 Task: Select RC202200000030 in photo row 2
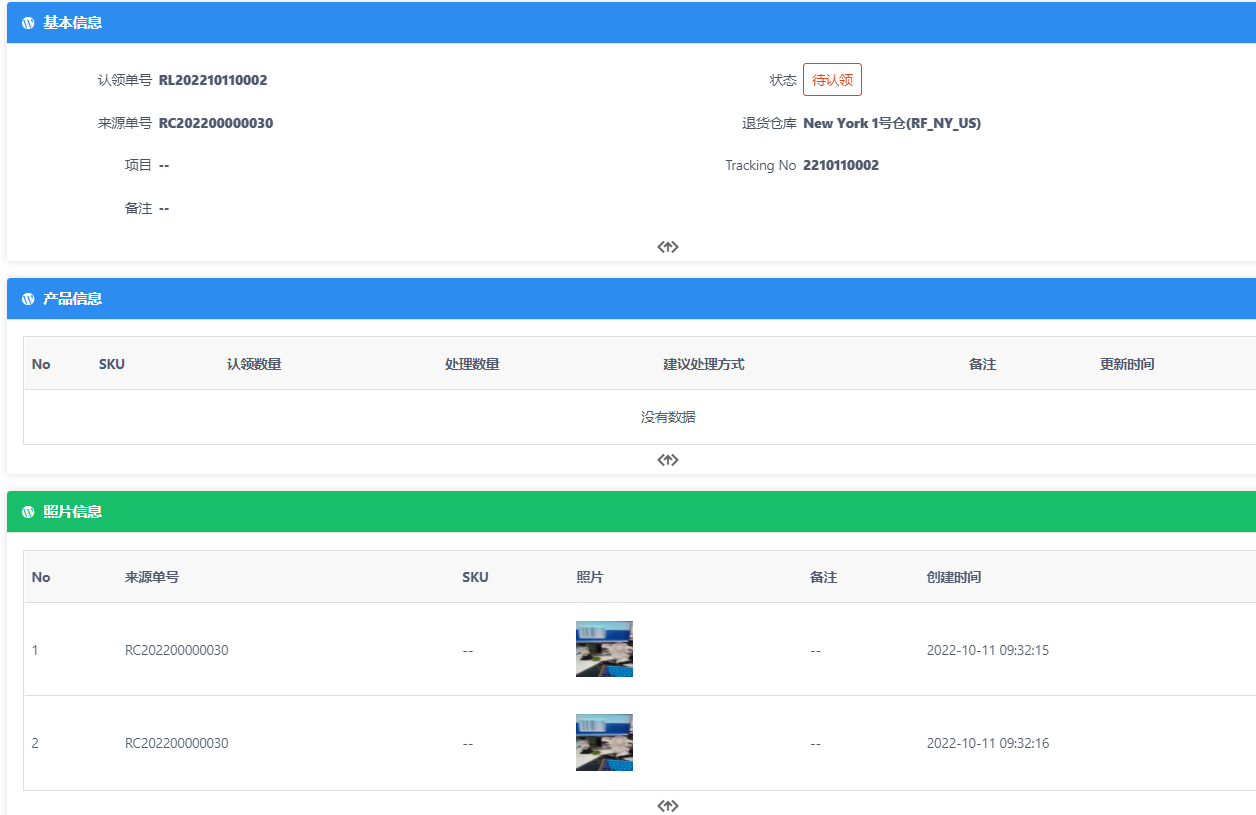pyautogui.click(x=177, y=743)
